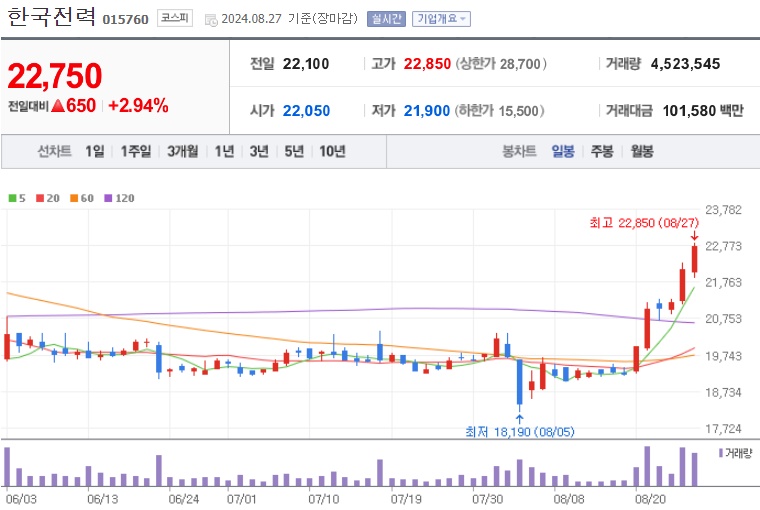Click the 최고 22,850 (08/27) chart annotation
760x510 pixels.
(x=644, y=223)
